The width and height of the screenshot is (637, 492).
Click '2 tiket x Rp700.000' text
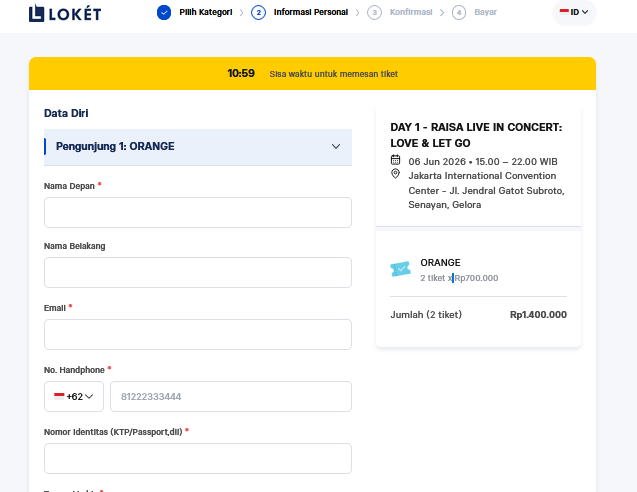[x=459, y=278]
